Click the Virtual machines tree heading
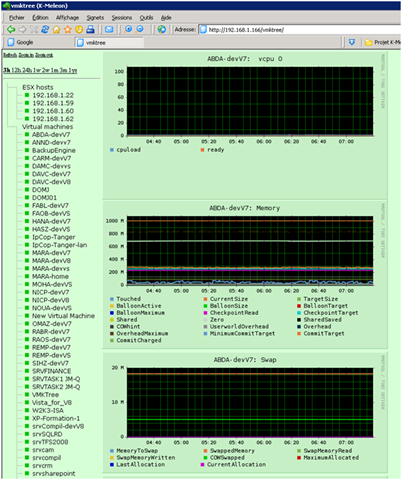Screen dimensions: 402x480 coord(47,127)
